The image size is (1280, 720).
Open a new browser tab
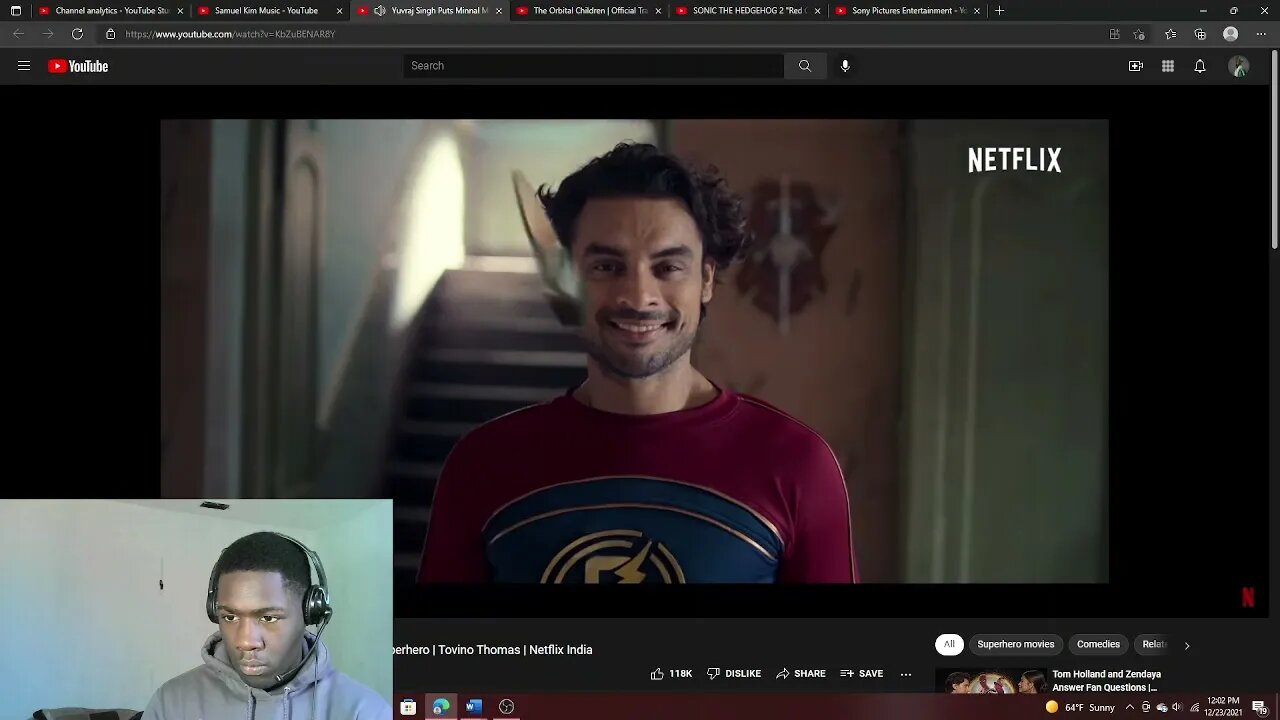pyautogui.click(x=999, y=11)
